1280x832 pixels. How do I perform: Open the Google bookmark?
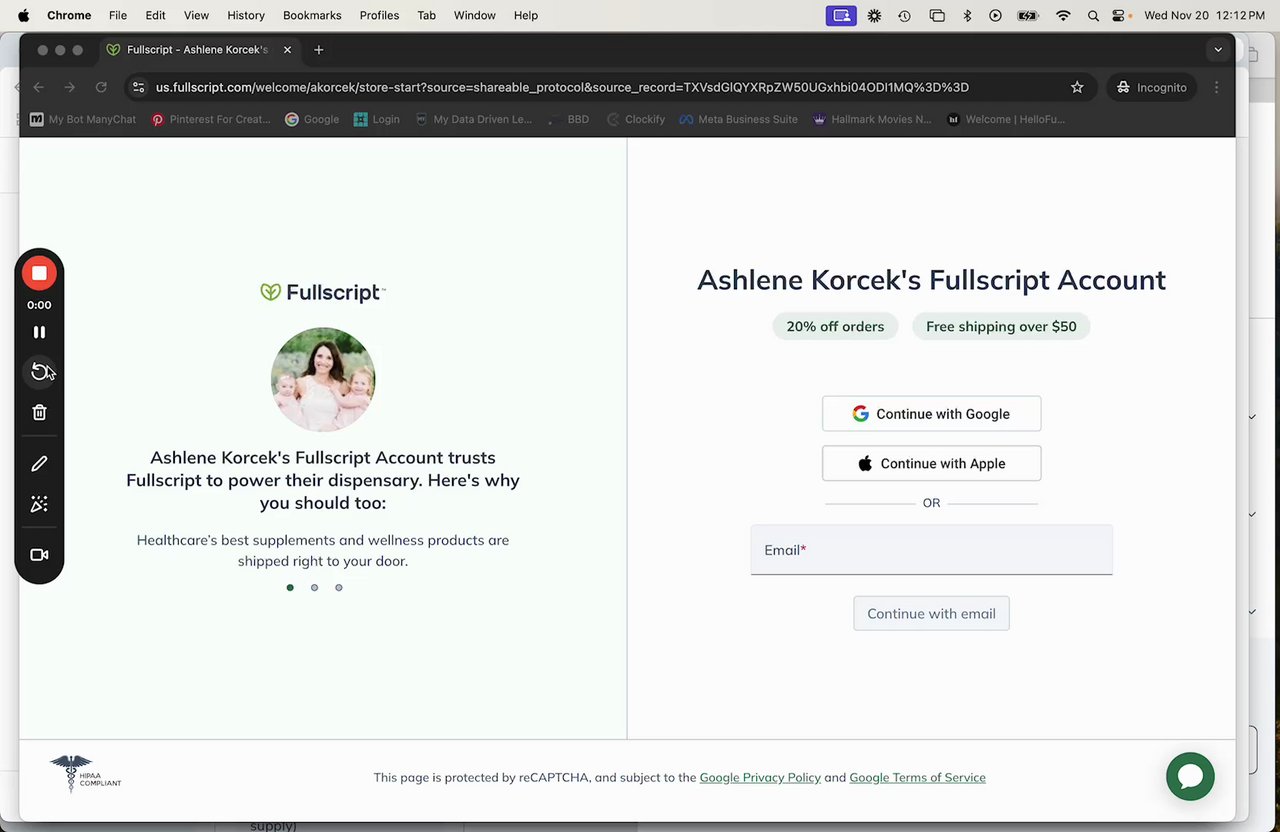(312, 119)
